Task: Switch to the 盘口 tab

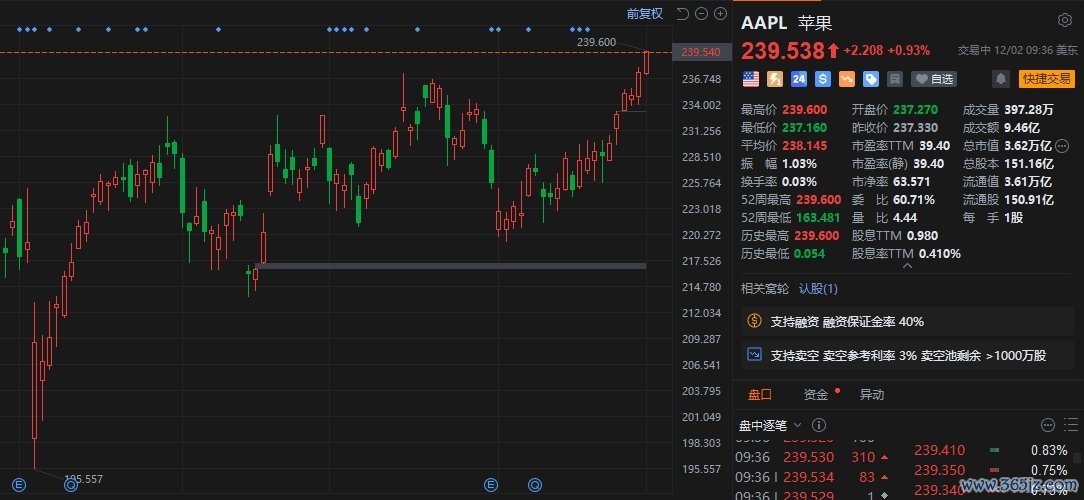Action: (759, 395)
